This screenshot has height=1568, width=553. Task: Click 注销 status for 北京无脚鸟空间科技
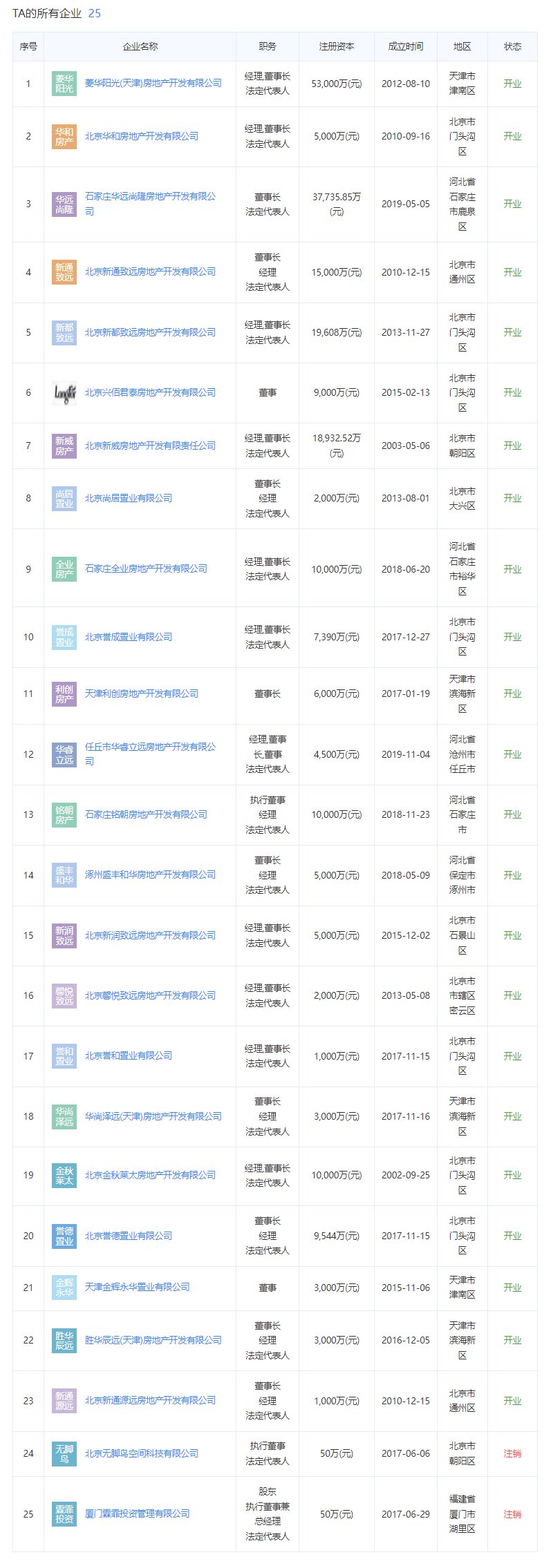(512, 1453)
